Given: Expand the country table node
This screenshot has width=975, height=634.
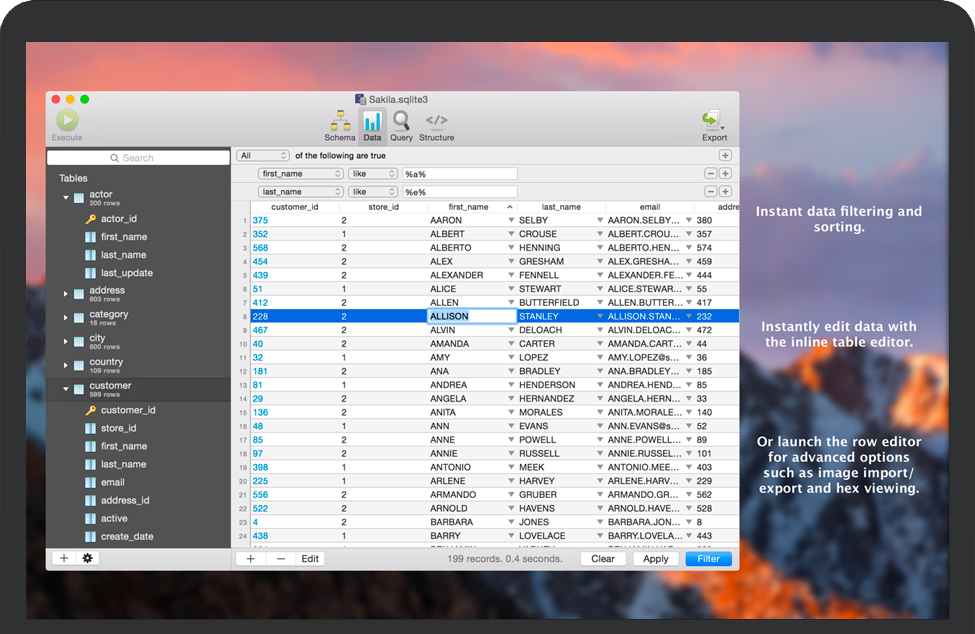Looking at the screenshot, I should click(x=66, y=366).
